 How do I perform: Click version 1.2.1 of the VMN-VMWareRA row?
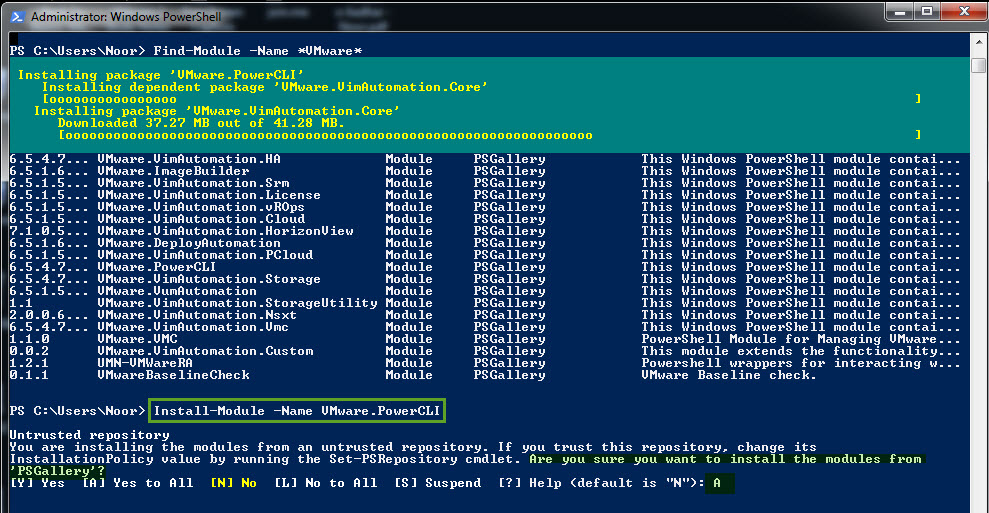29,363
